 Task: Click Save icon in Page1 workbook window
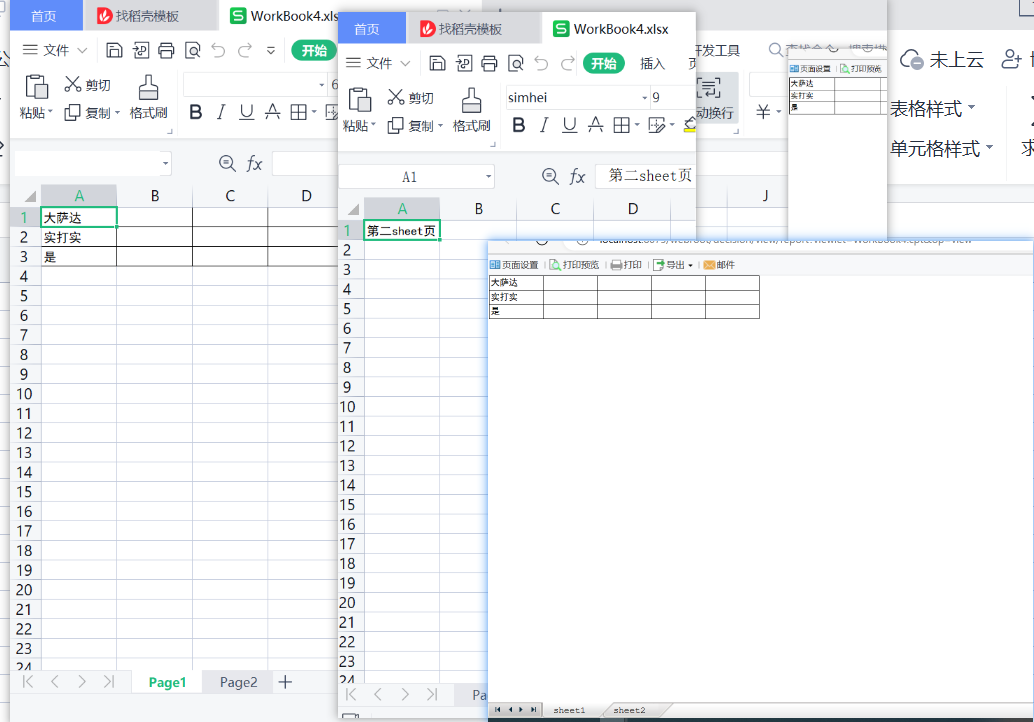pyautogui.click(x=114, y=50)
